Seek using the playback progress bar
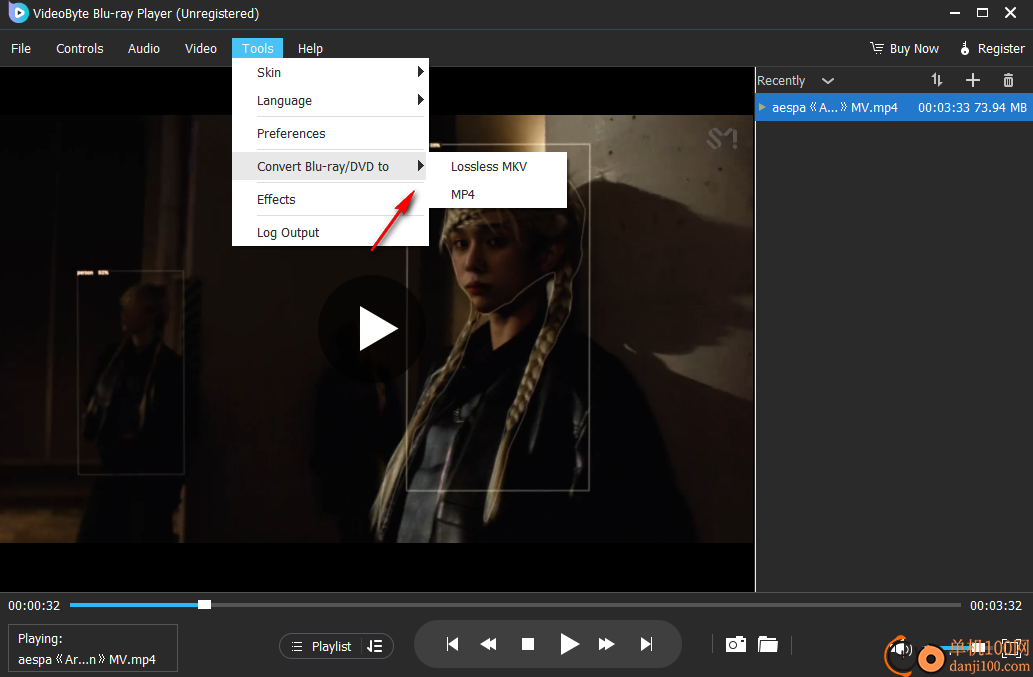Viewport: 1033px width, 677px height. 515,605
